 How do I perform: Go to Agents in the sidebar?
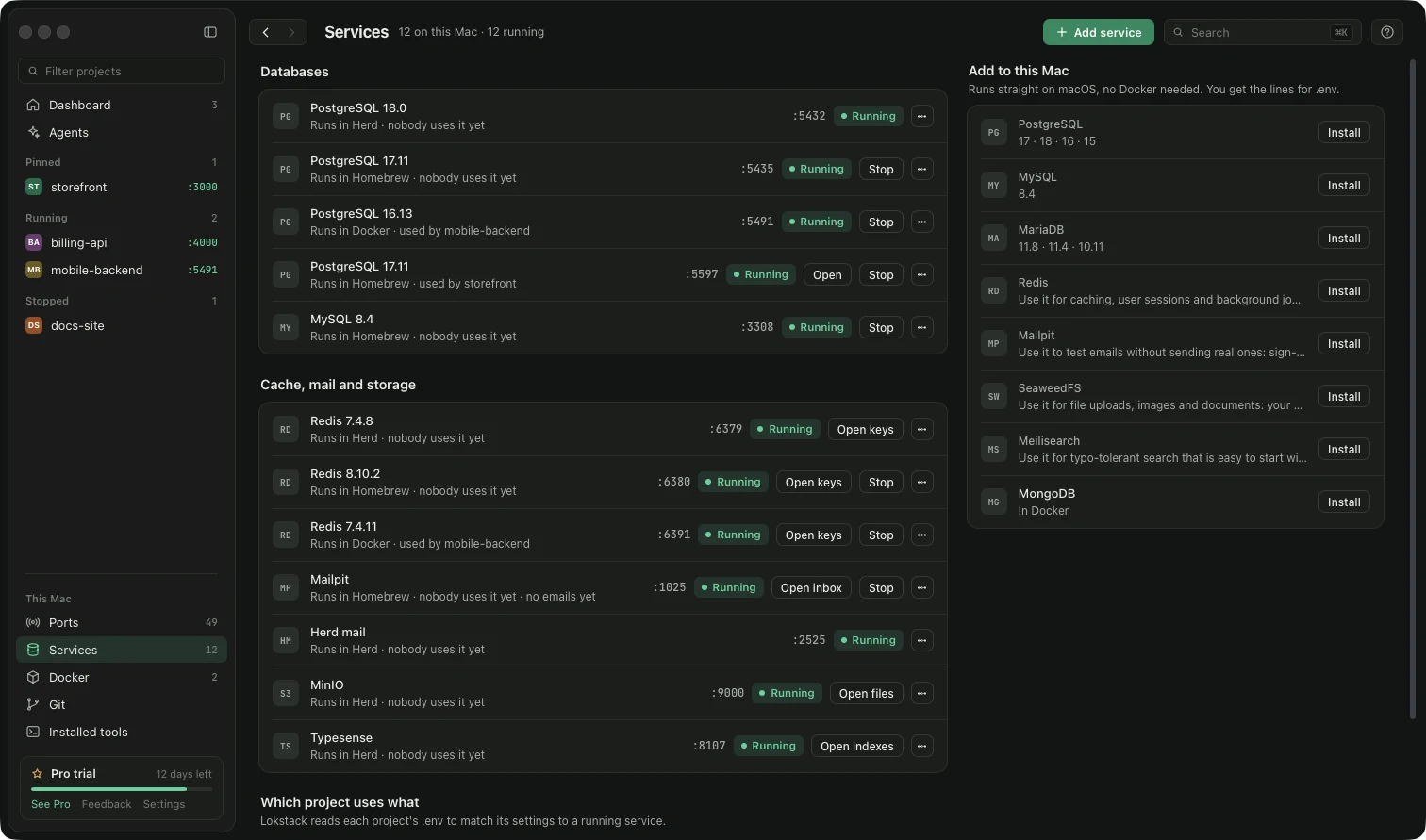coord(122,132)
